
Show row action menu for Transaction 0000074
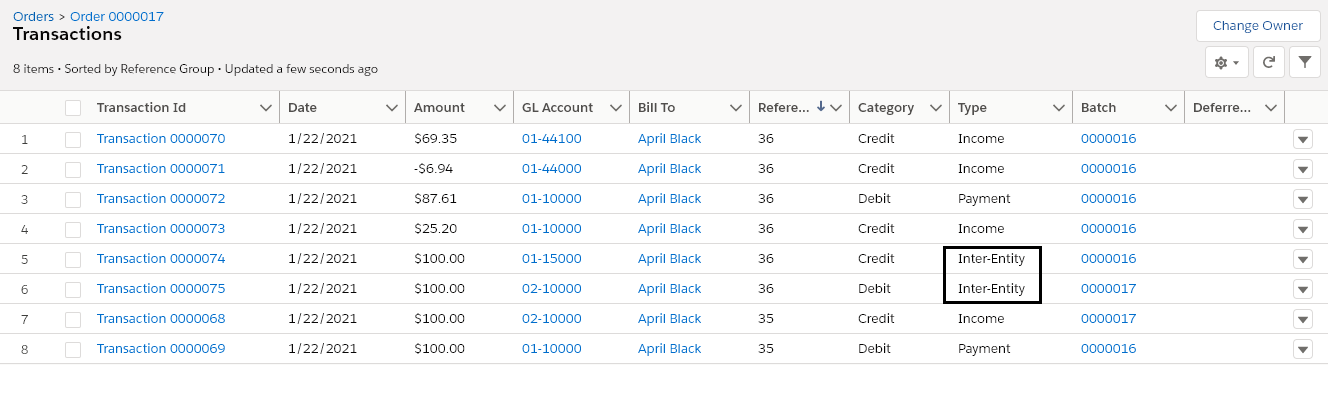pos(1302,259)
